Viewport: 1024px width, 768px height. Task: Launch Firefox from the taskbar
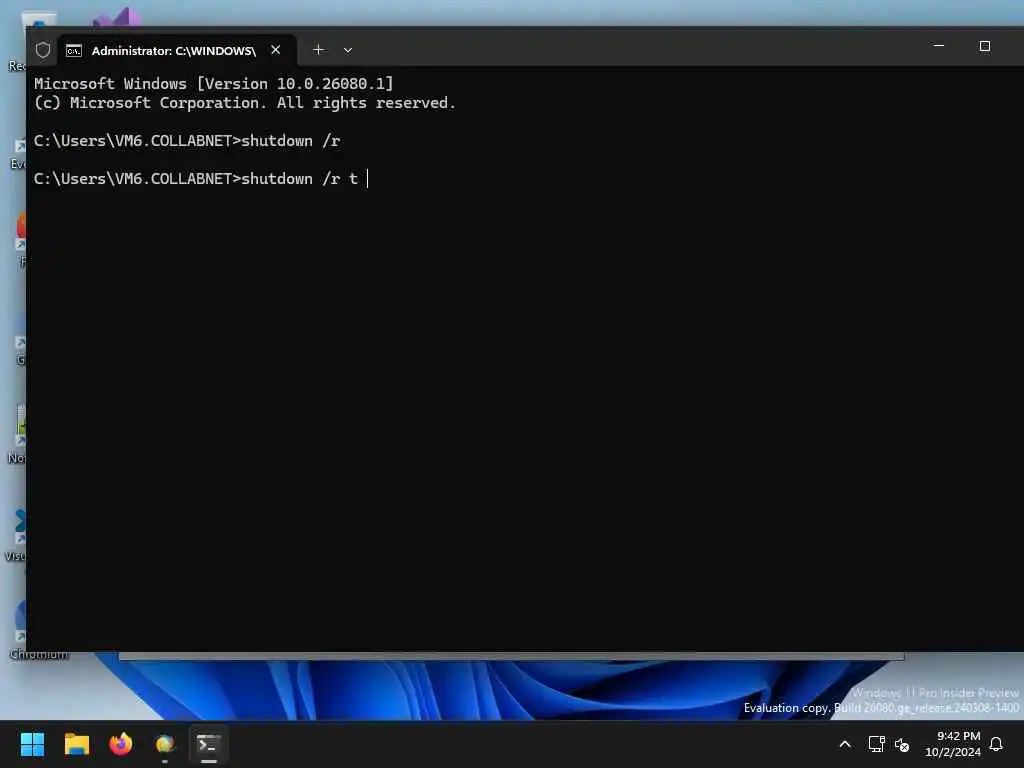point(121,744)
